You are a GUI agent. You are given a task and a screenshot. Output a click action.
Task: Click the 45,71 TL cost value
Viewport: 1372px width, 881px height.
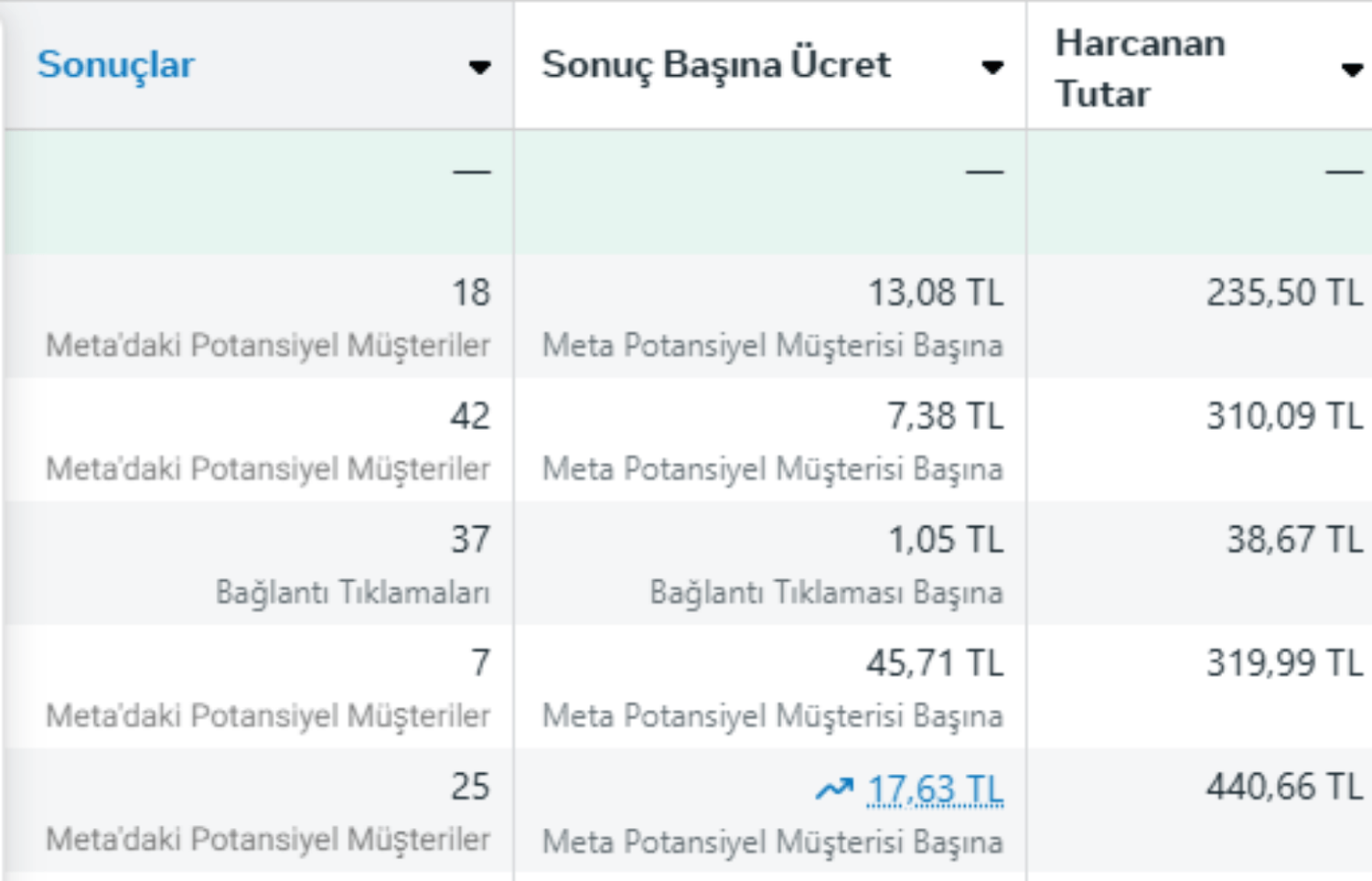tap(935, 663)
